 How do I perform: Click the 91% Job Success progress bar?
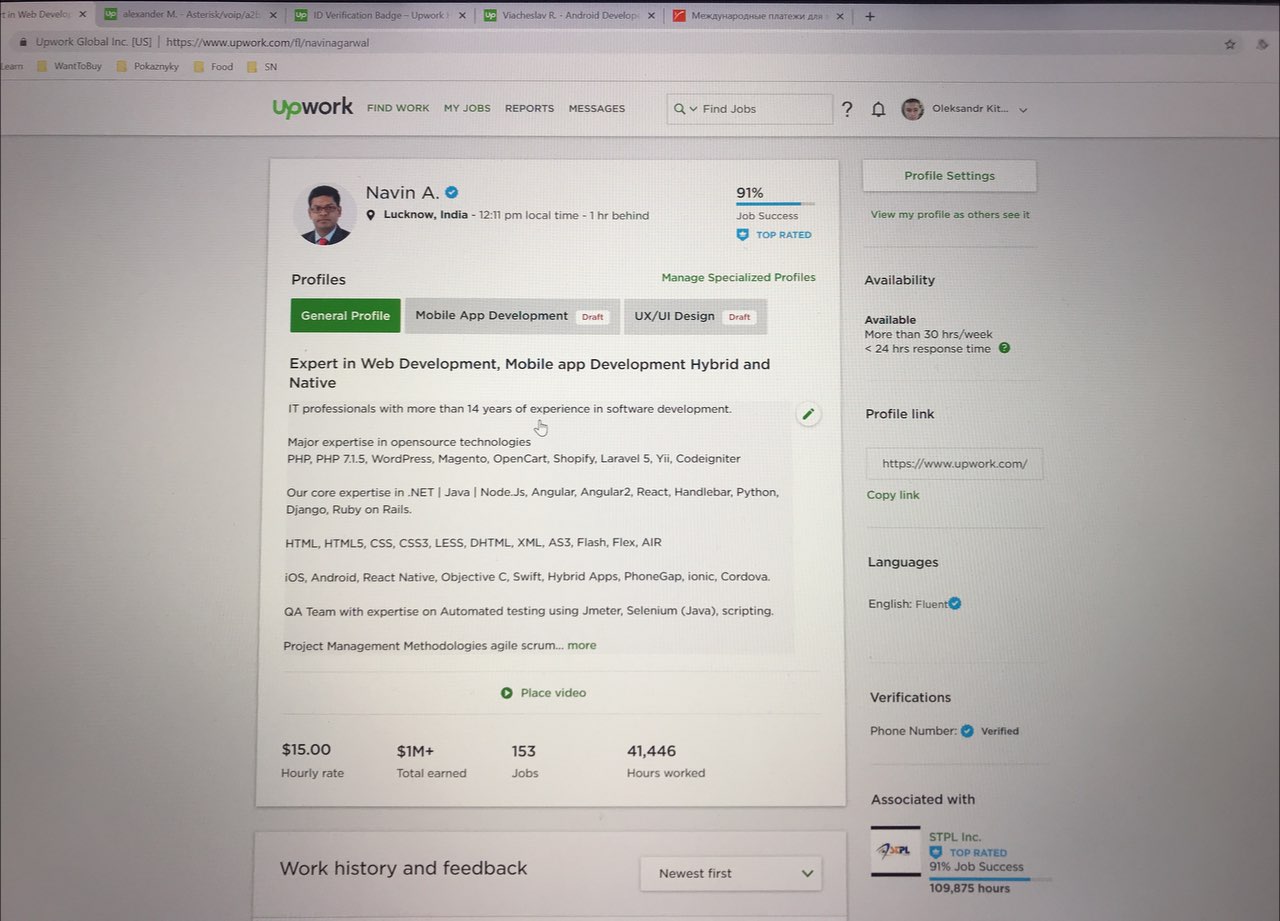click(x=775, y=204)
